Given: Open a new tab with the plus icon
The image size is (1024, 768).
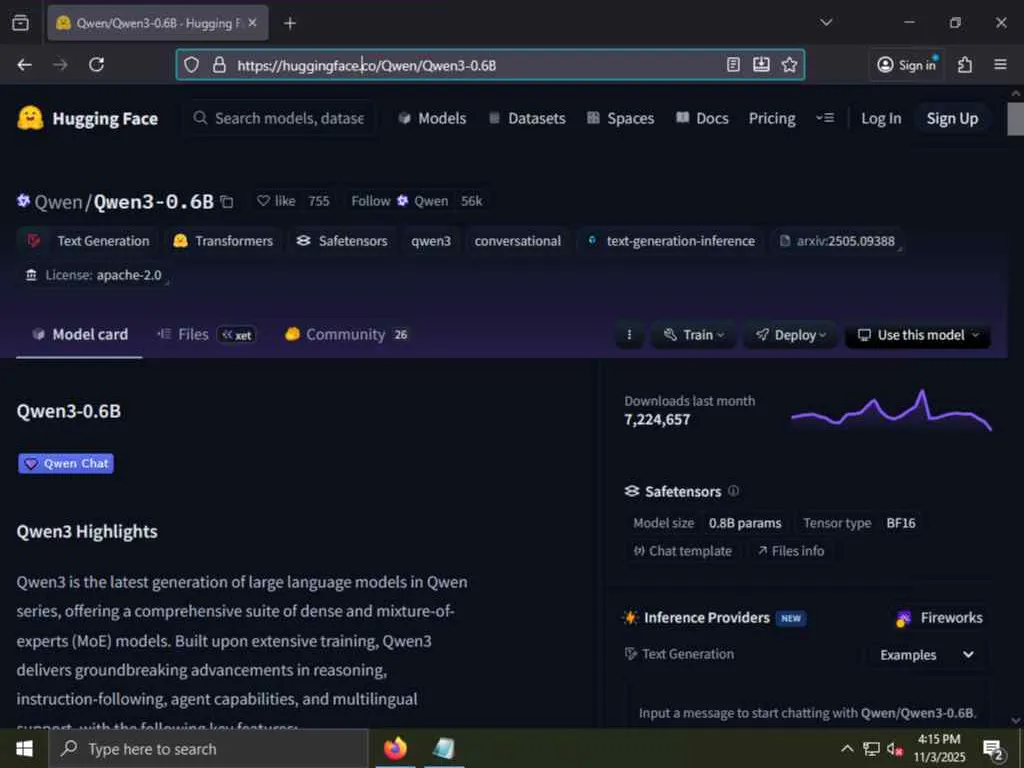Looking at the screenshot, I should 290,24.
